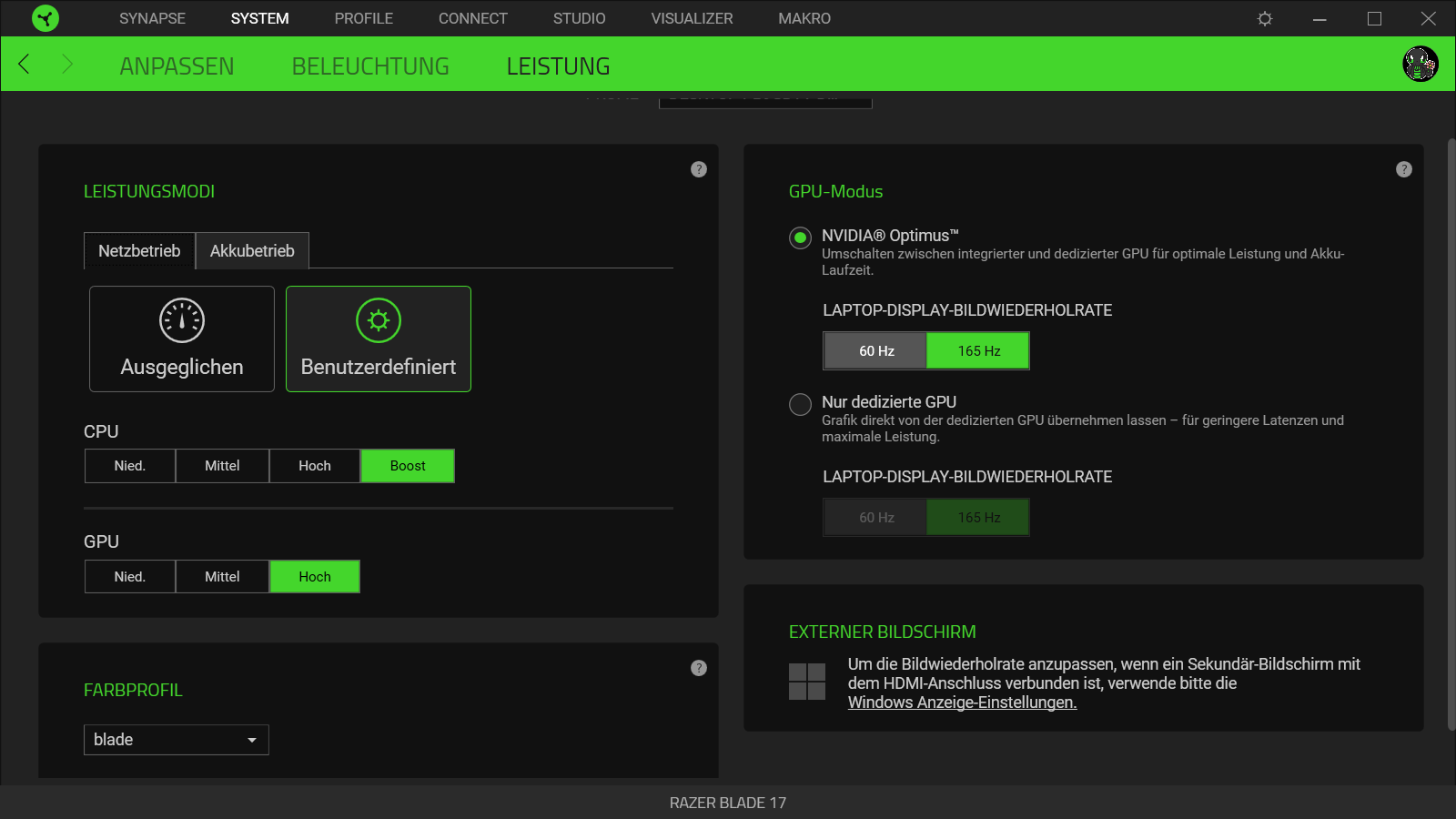This screenshot has width=1456, height=819.
Task: Choose 60 Hz for NVIDIA Optimus
Action: coord(875,351)
